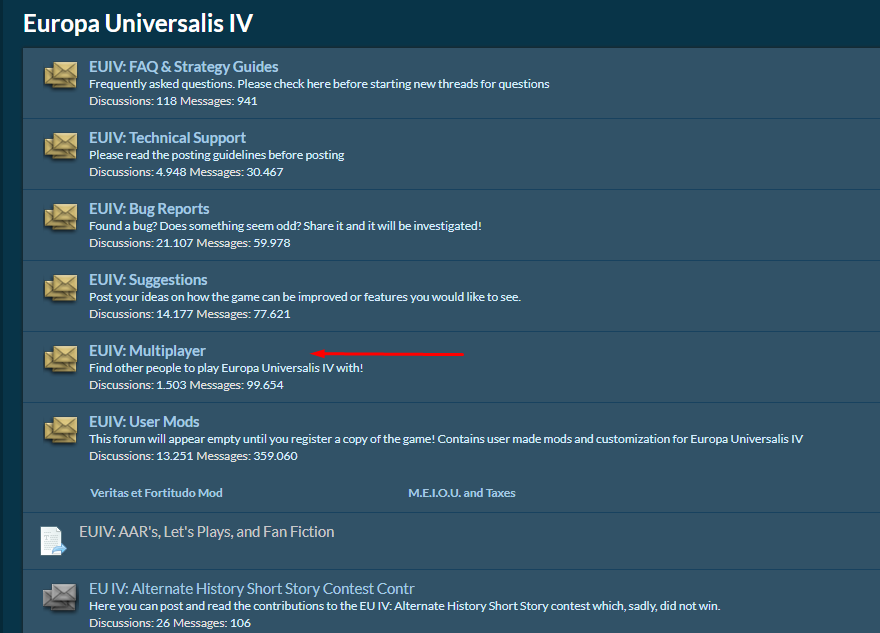Click the gray envelope icon for Short Story Contest
The height and width of the screenshot is (633, 880).
(x=61, y=598)
